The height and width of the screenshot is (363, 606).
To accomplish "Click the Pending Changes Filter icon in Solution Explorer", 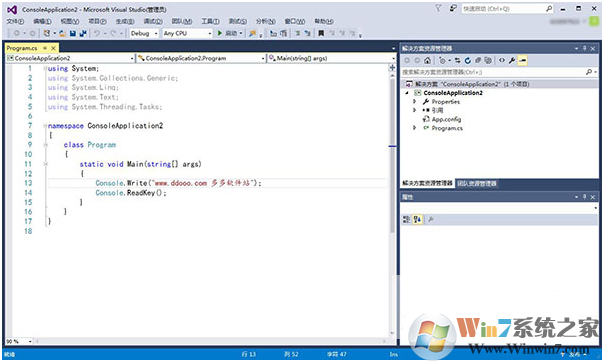I will [443, 61].
